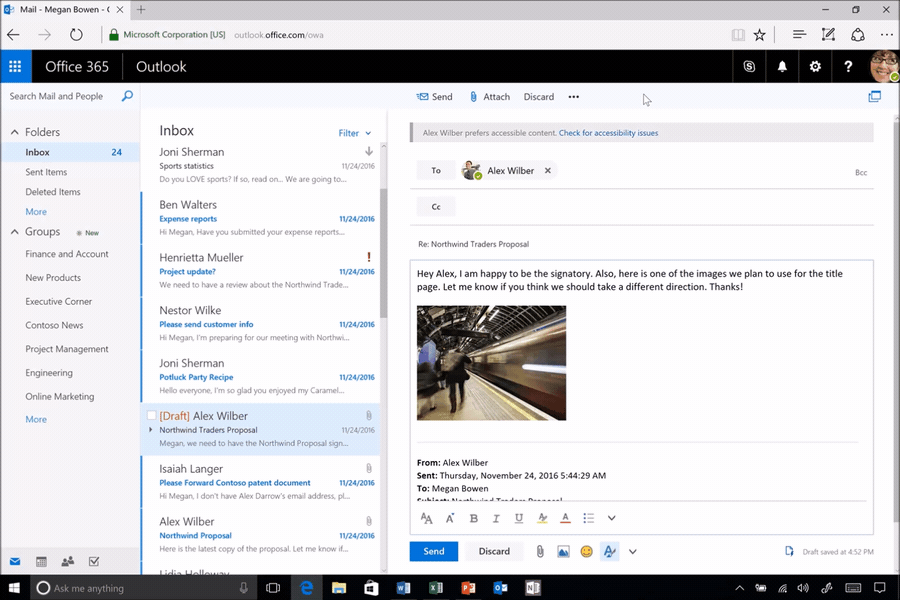Switch to the Calendar view icon
This screenshot has height=600, width=900.
tap(41, 562)
